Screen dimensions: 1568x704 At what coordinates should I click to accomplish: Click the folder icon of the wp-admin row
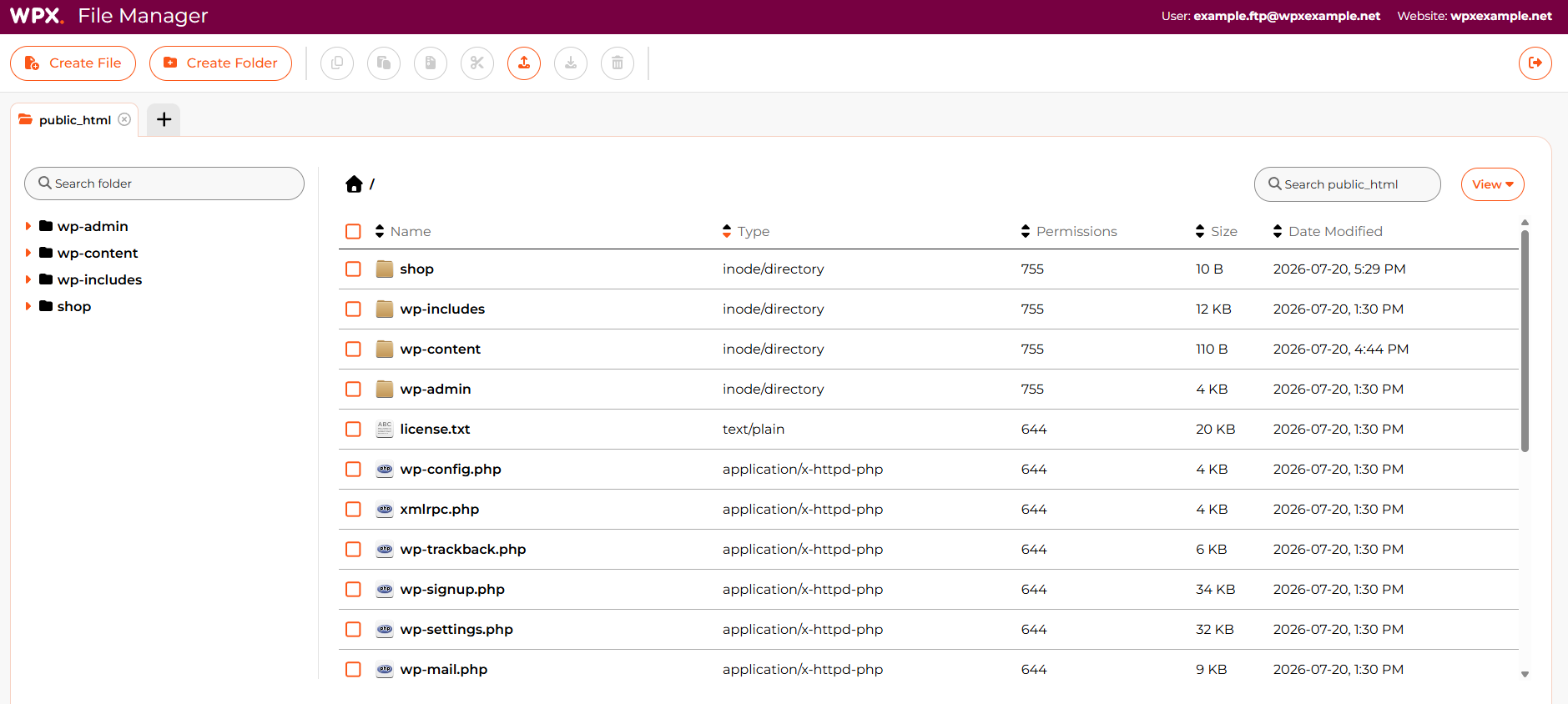385,389
